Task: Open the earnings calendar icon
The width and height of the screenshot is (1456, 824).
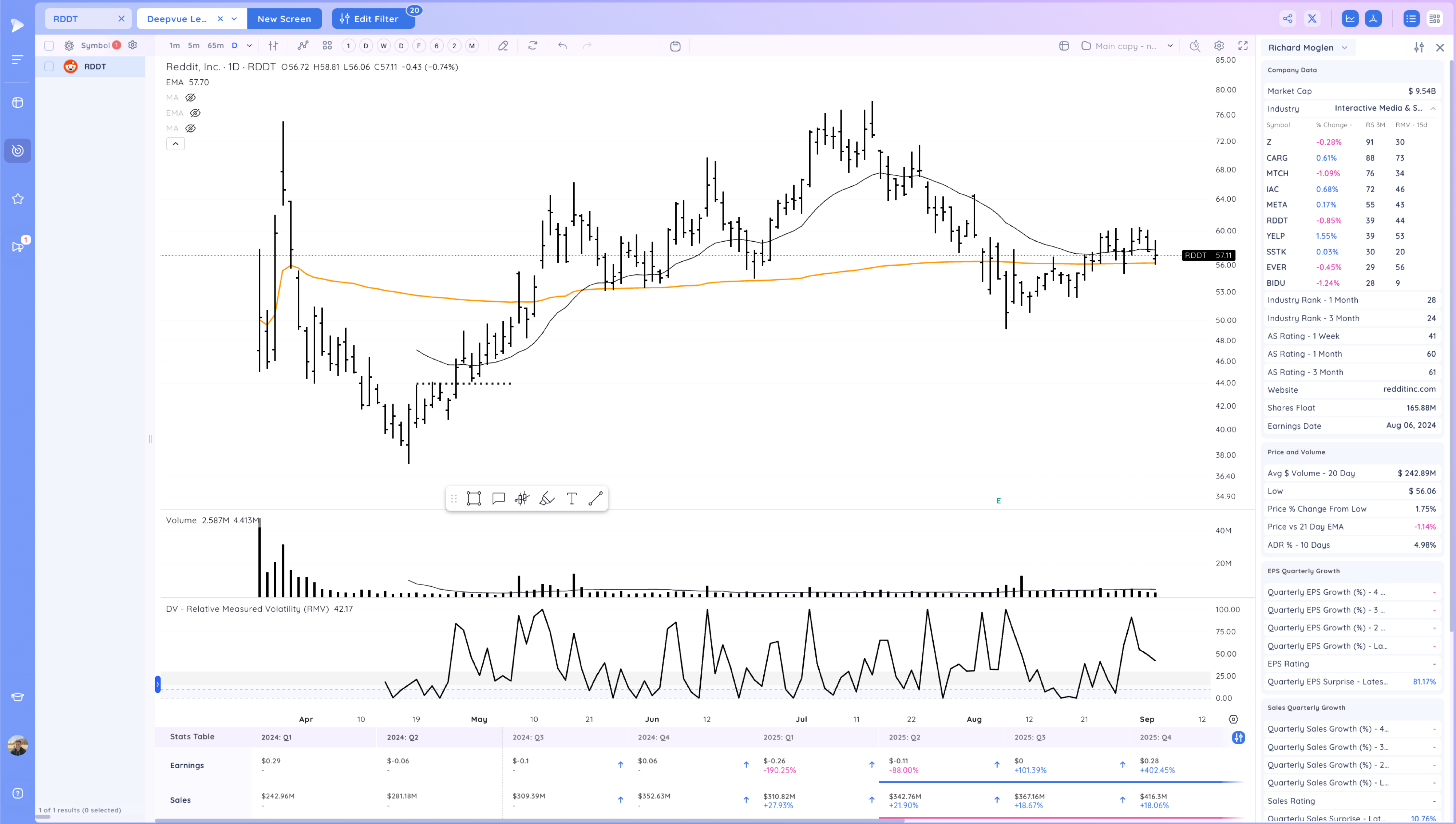Action: pos(676,46)
